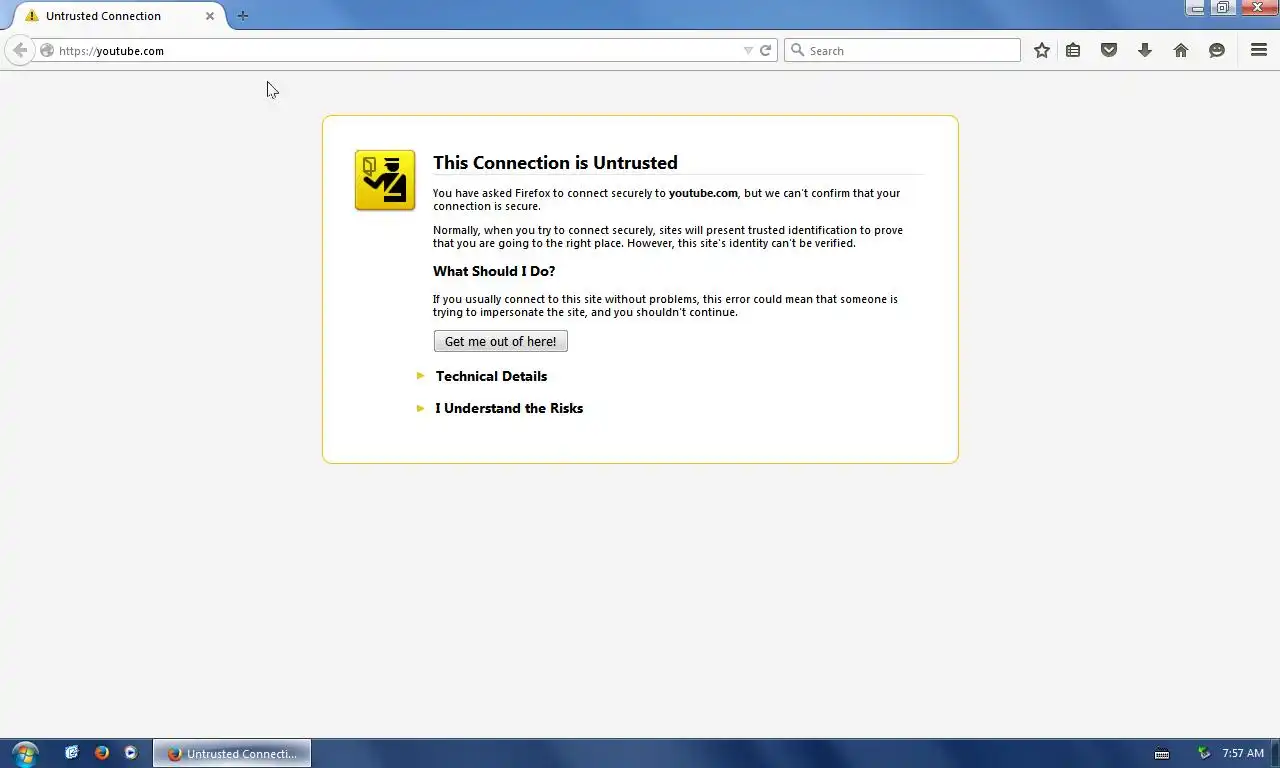Launch Firefox pinned taskbar icon
The image size is (1280, 768).
(x=101, y=753)
